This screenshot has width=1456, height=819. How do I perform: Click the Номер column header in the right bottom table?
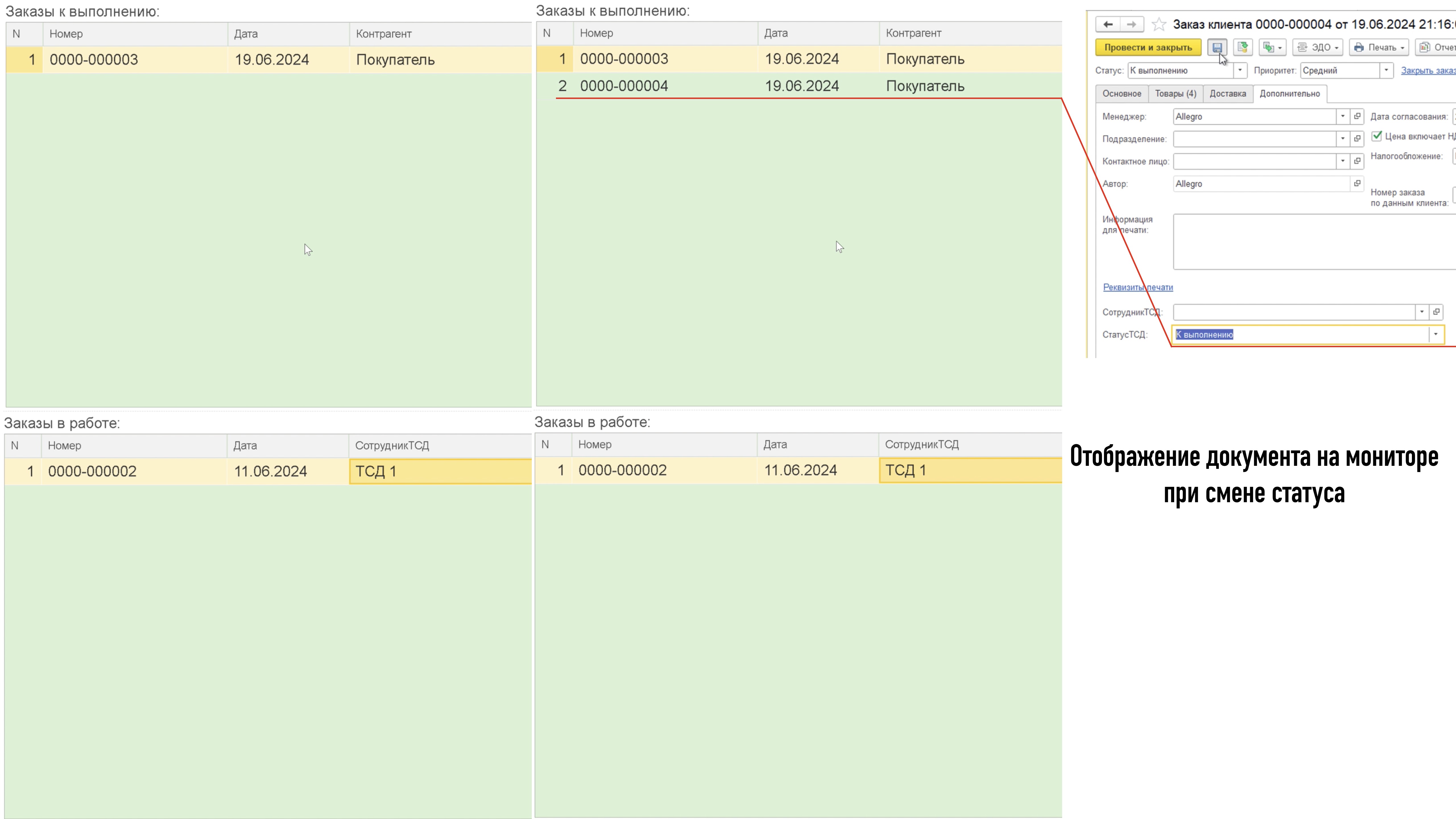tap(664, 444)
